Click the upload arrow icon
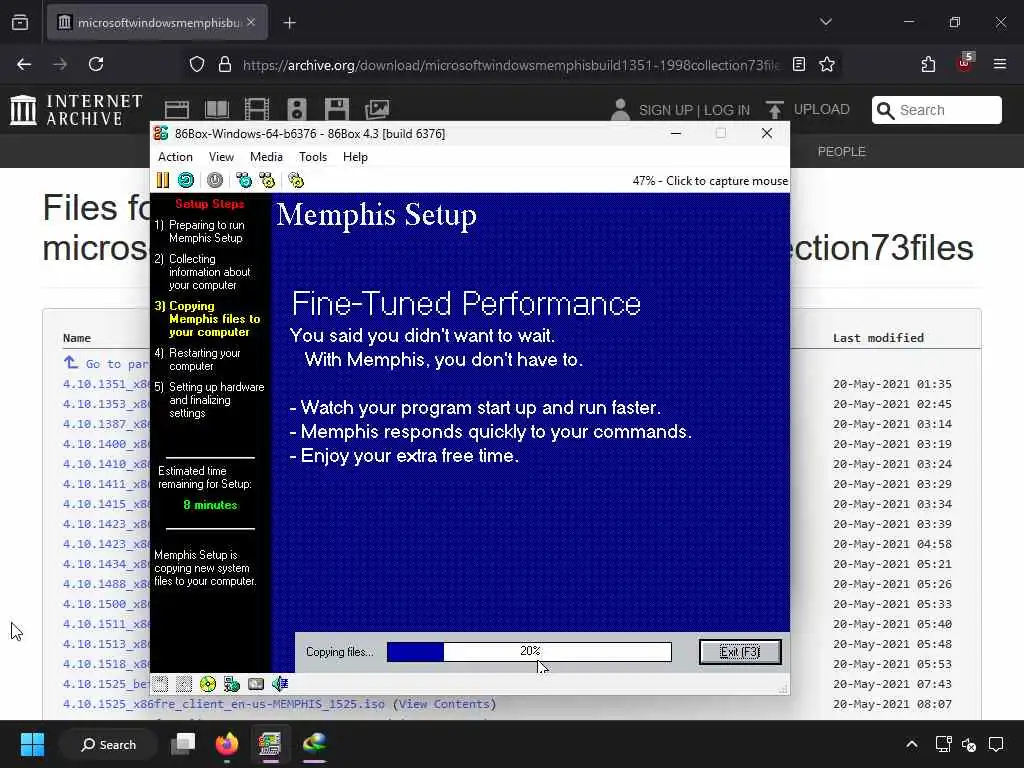 click(x=775, y=110)
